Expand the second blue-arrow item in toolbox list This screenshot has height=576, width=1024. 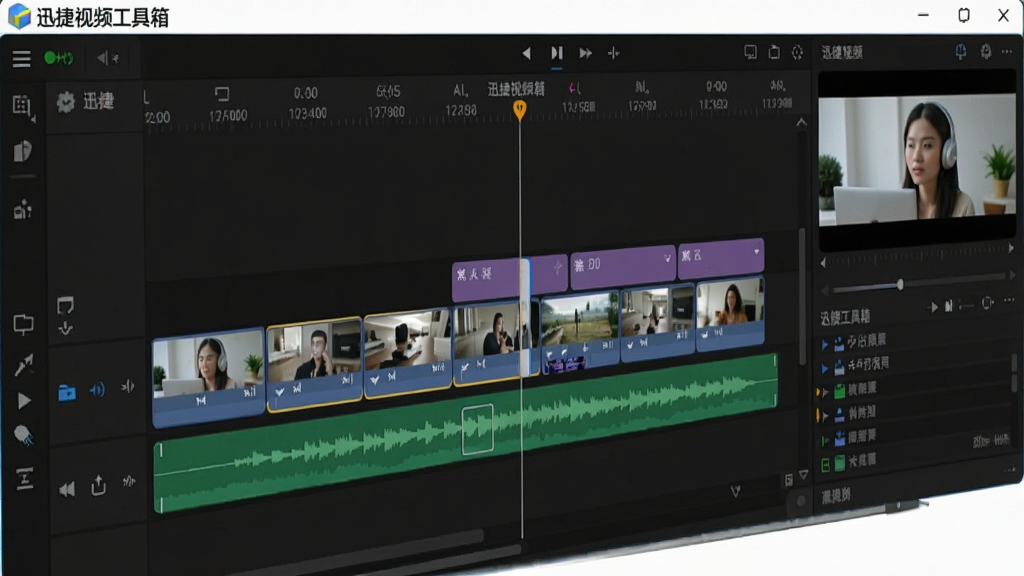(x=825, y=368)
